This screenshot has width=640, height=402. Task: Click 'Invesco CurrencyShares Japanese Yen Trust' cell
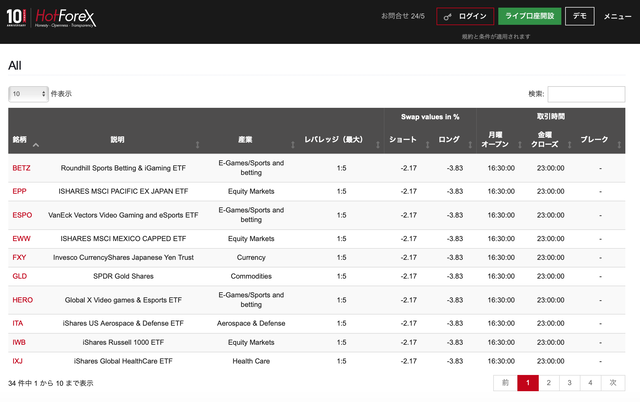point(123,258)
